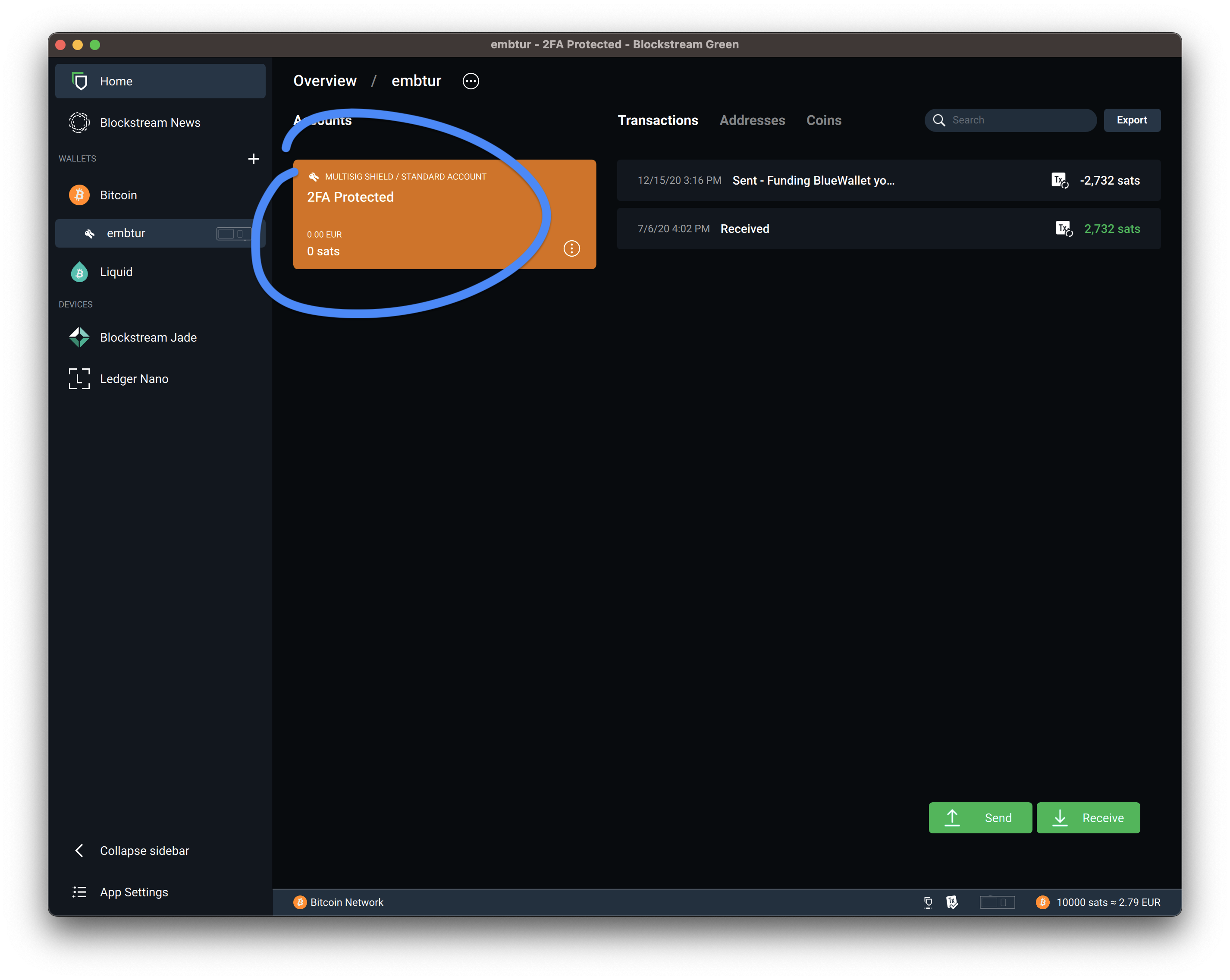
Task: Click the green 2,732 sats amount
Action: [1112, 229]
